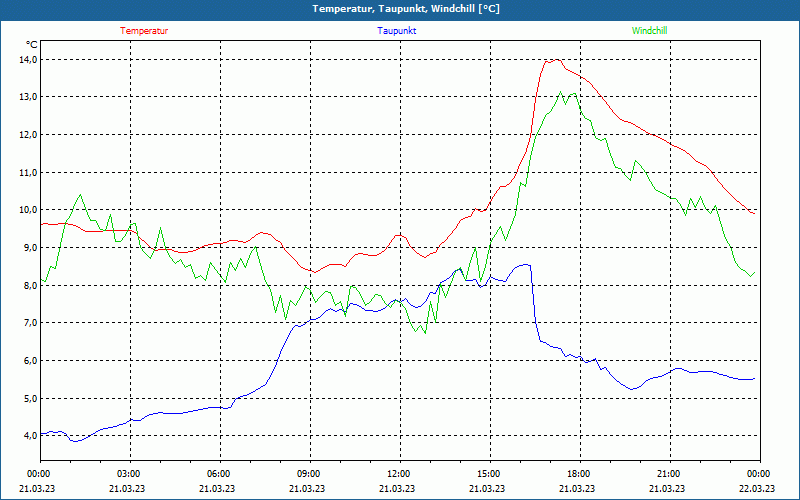
Task: Click the blue dew point line's sharp drop after 15:00
Action: pos(535,304)
